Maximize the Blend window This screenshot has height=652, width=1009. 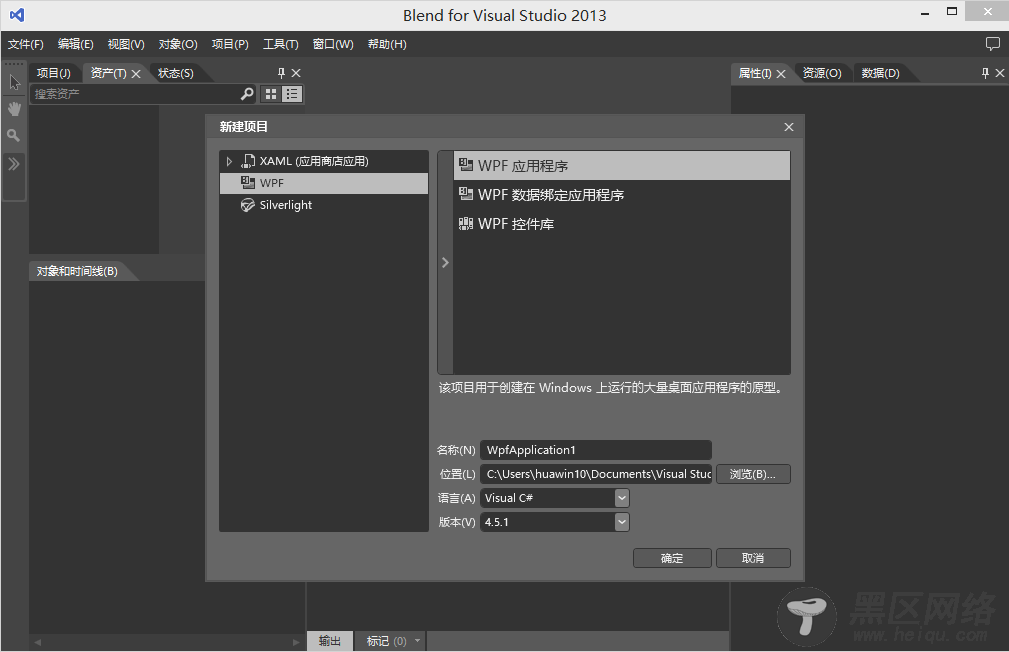tap(952, 11)
